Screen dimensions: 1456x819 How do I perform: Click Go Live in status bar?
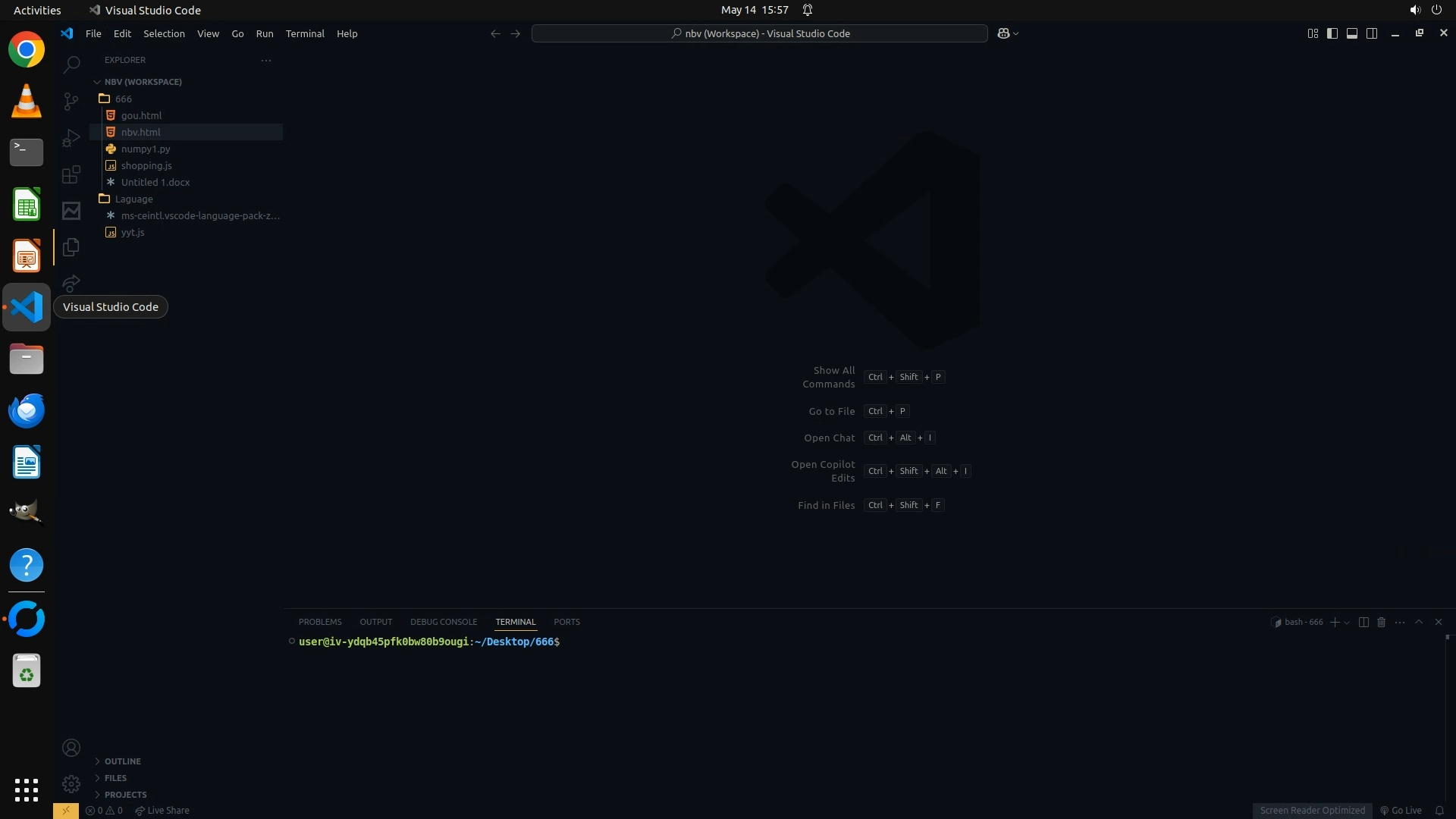tap(1401, 811)
